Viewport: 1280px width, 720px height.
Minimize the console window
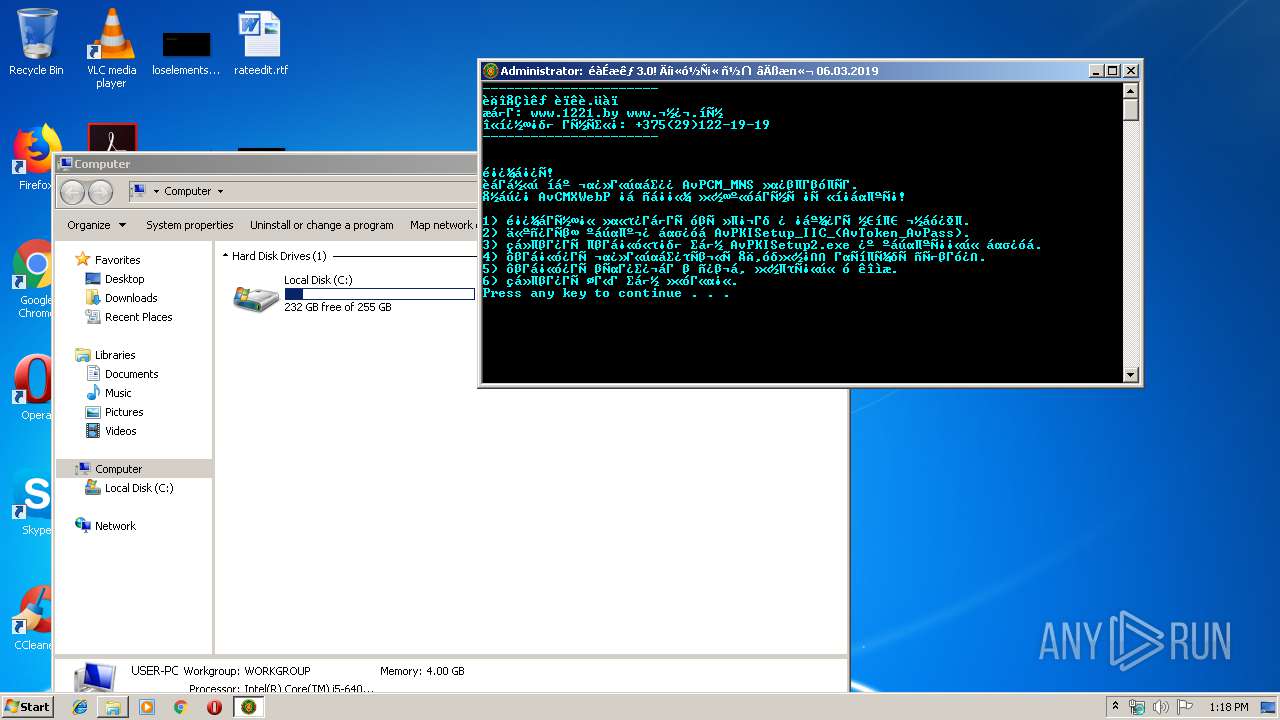click(1095, 71)
